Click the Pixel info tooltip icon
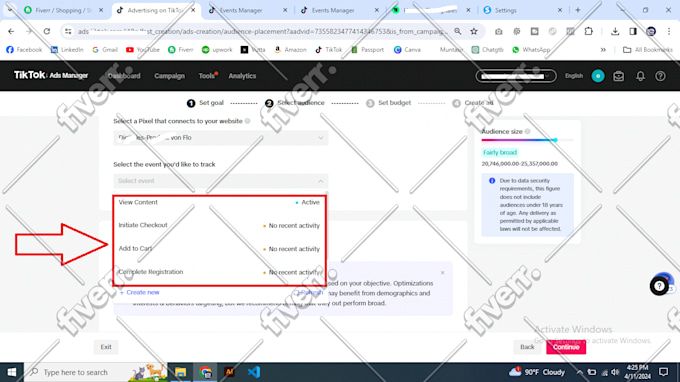Image resolution: width=680 pixels, height=382 pixels. (x=248, y=121)
